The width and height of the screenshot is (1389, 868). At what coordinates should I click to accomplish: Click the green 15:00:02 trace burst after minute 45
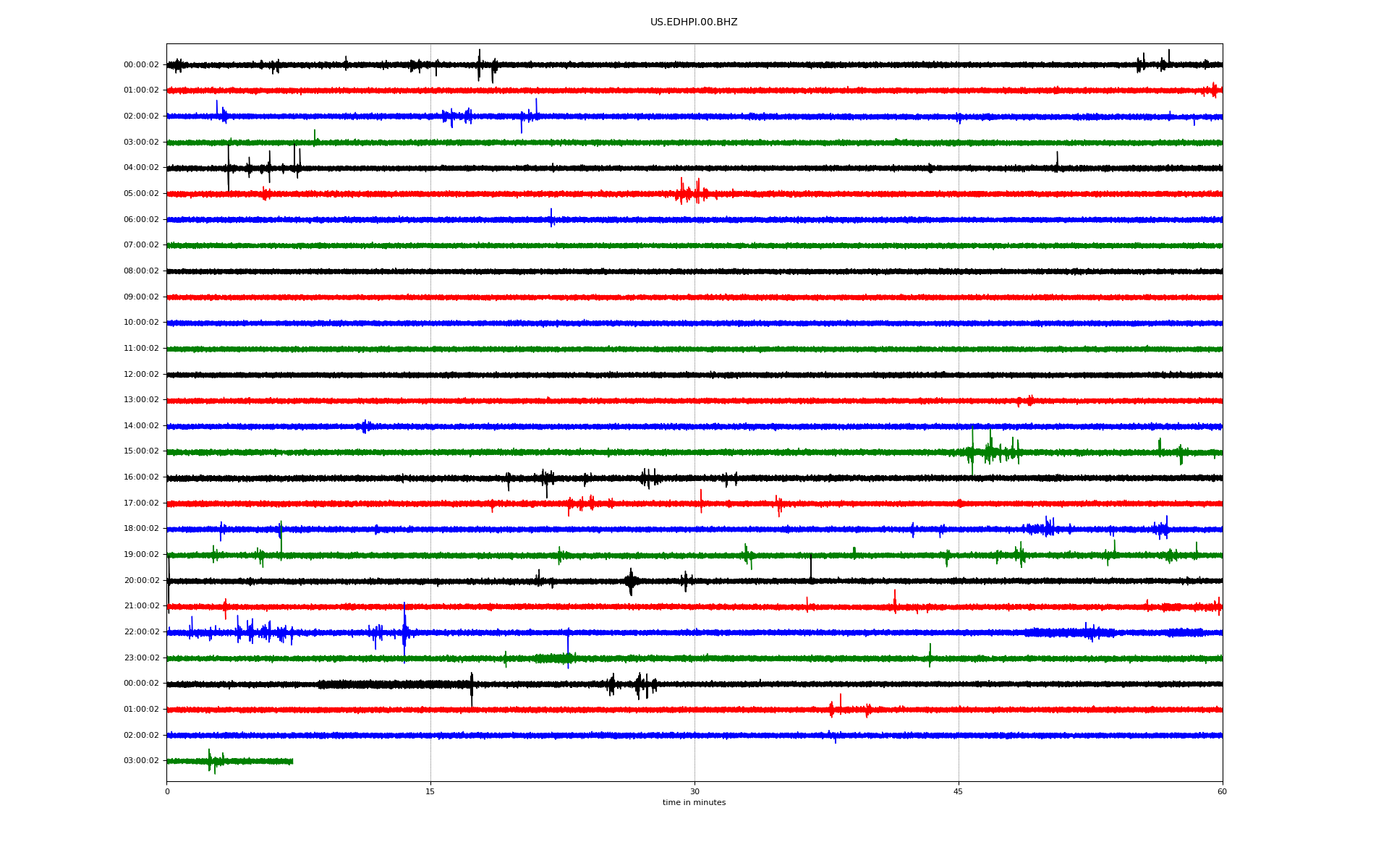coord(993,451)
